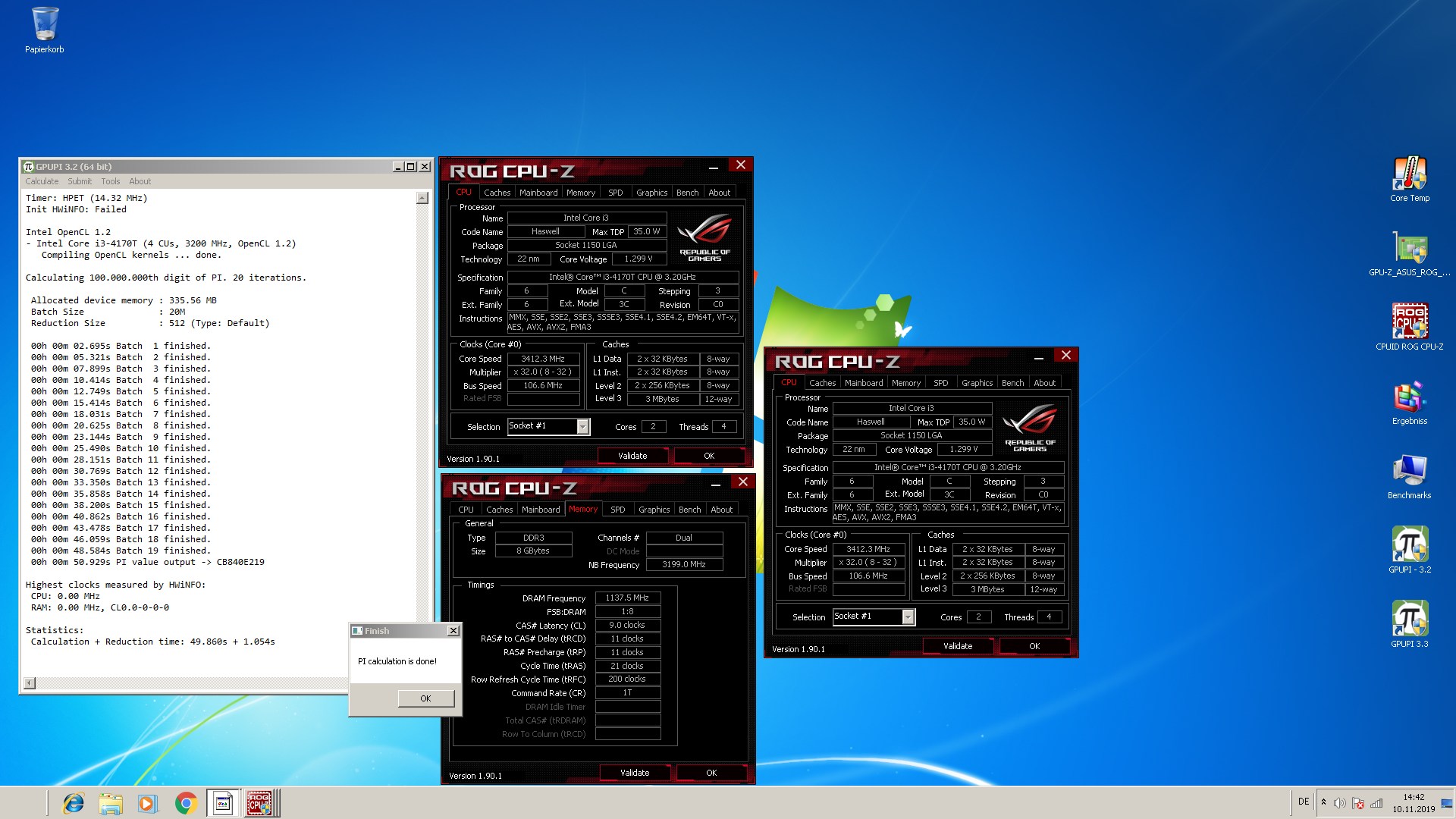
Task: Open Windows Explorer from the taskbar
Action: [111, 803]
